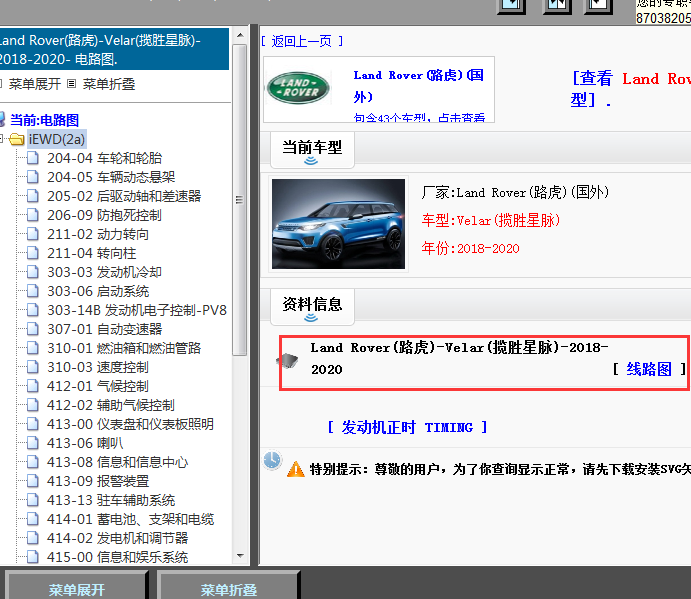Open 413-06 喇叭
691x599 pixels.
85,443
